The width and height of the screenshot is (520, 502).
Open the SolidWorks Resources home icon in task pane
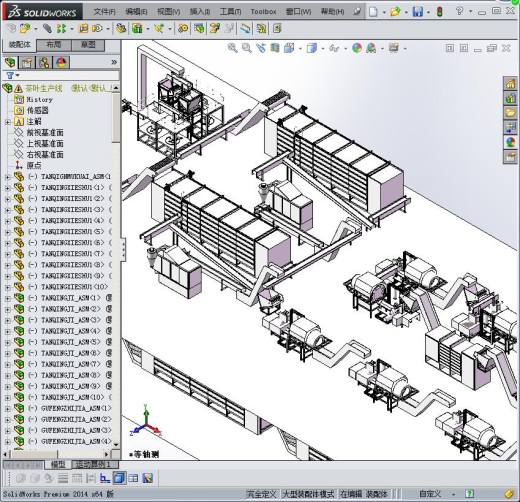pyautogui.click(x=510, y=84)
